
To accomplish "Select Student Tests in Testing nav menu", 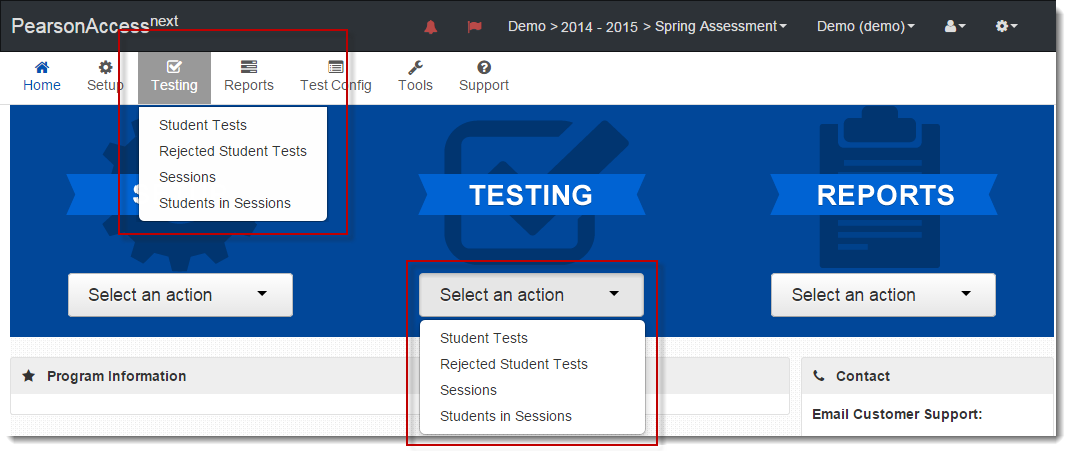I will pyautogui.click(x=203, y=125).
